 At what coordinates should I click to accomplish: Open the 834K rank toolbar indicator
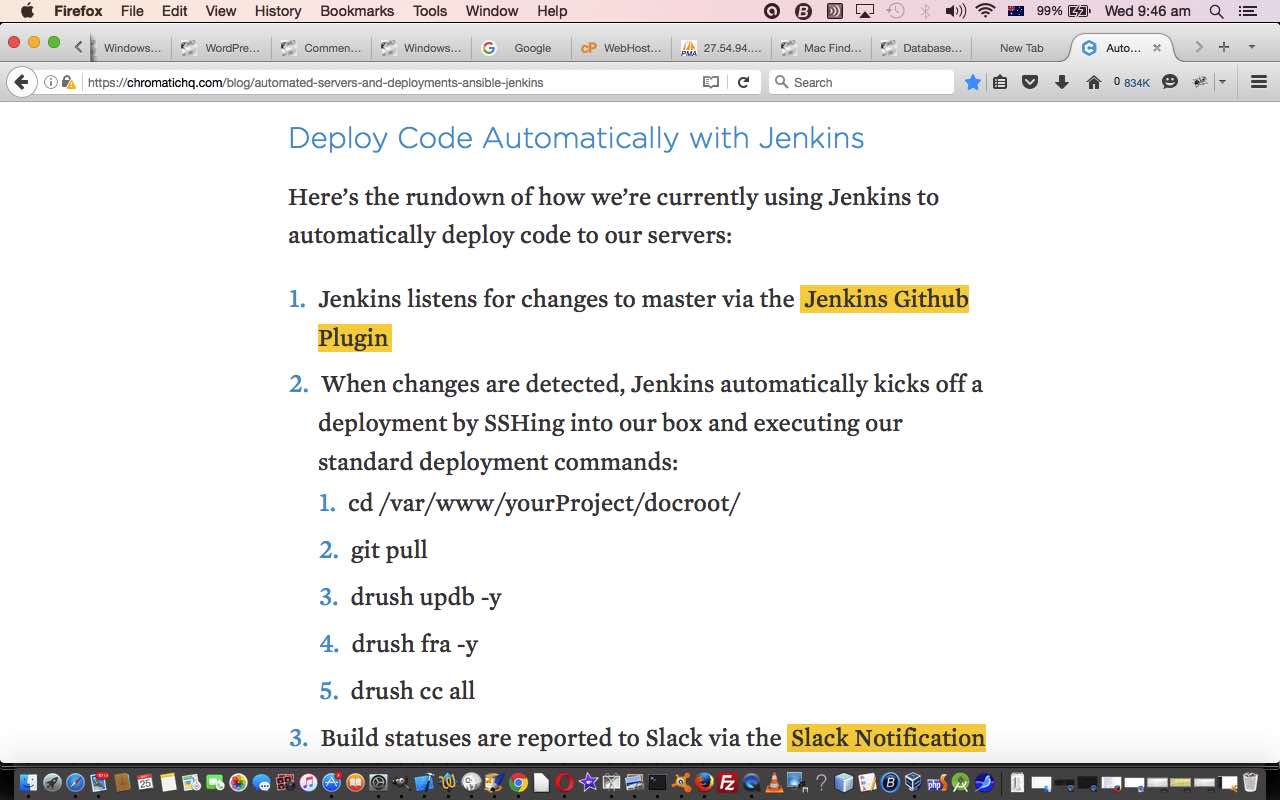tap(1132, 82)
